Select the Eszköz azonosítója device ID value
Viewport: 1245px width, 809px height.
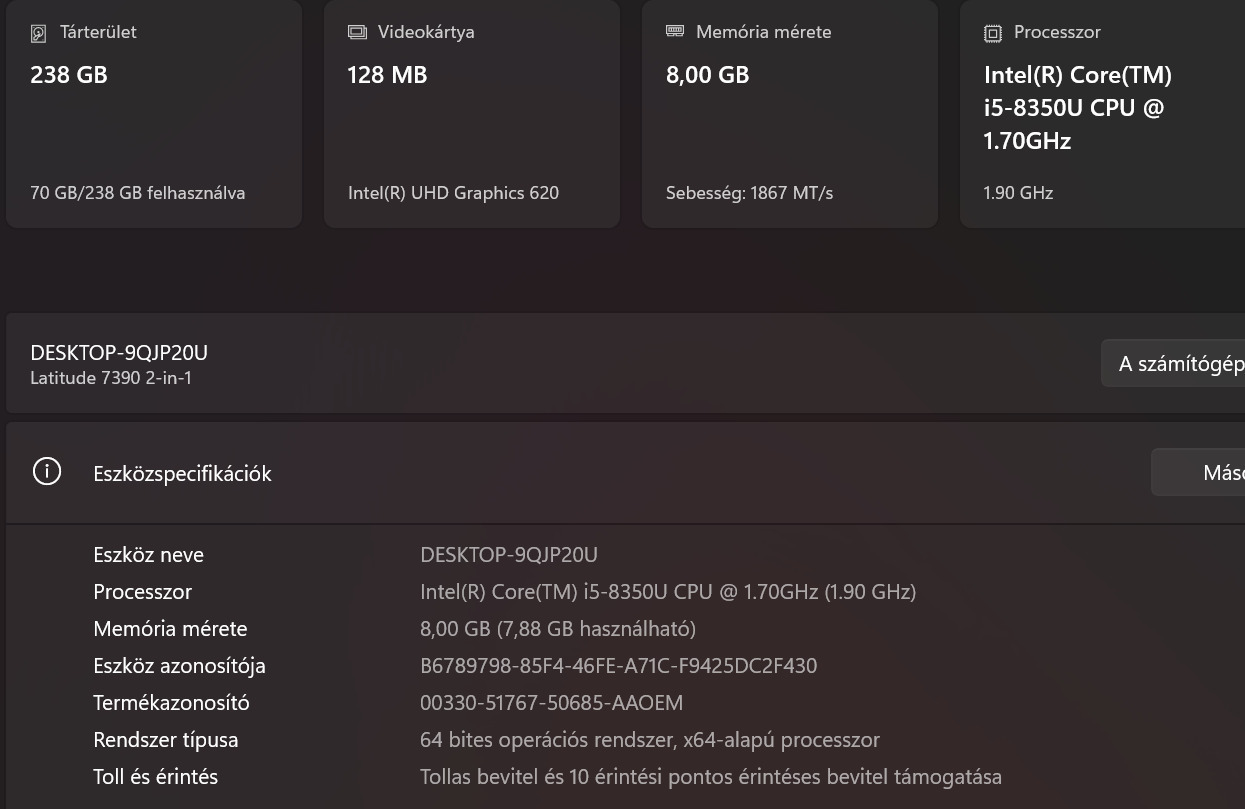click(x=618, y=666)
